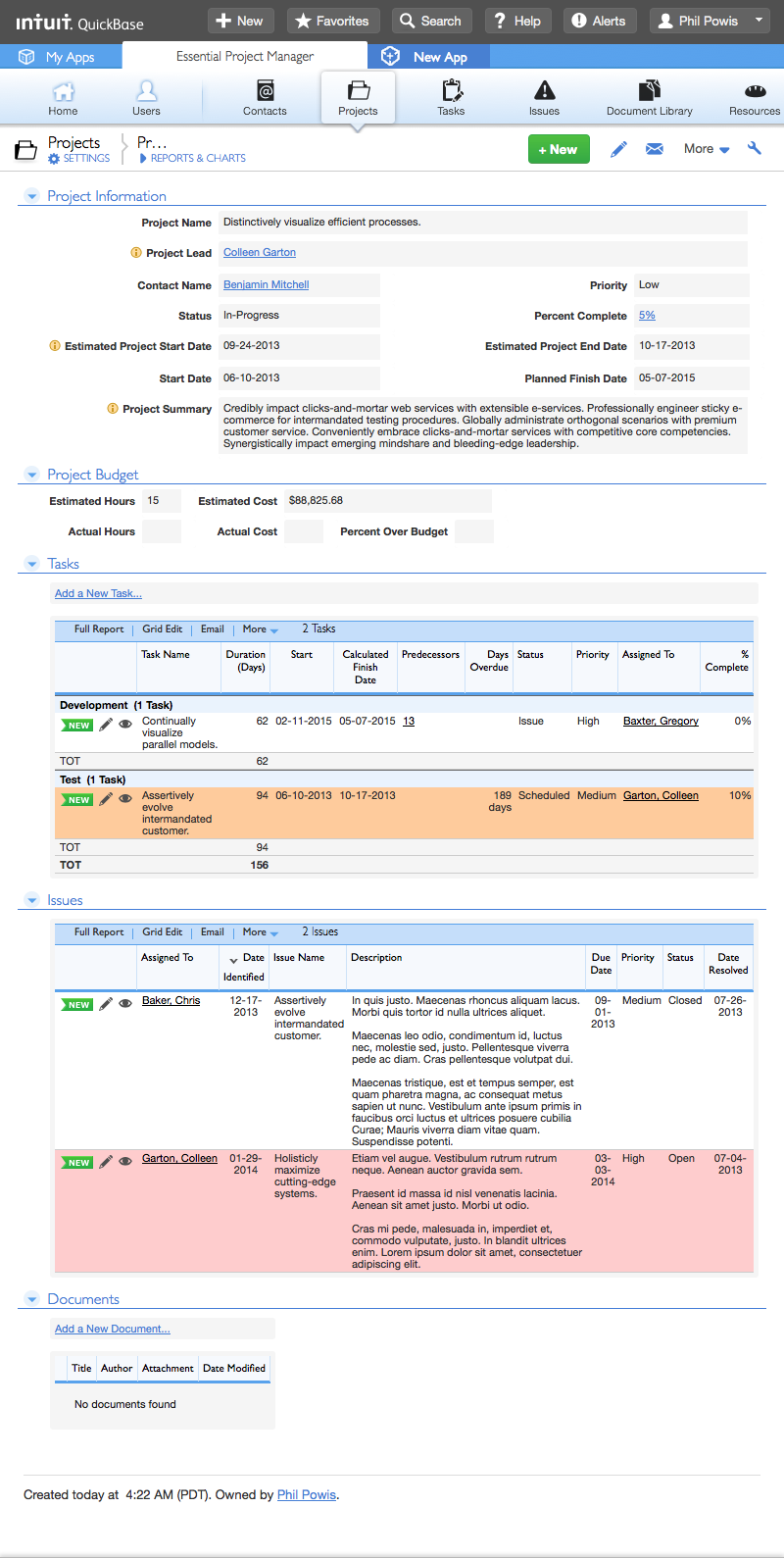Open the Users section icon
Screen dimensions: 784x1558
tap(146, 92)
